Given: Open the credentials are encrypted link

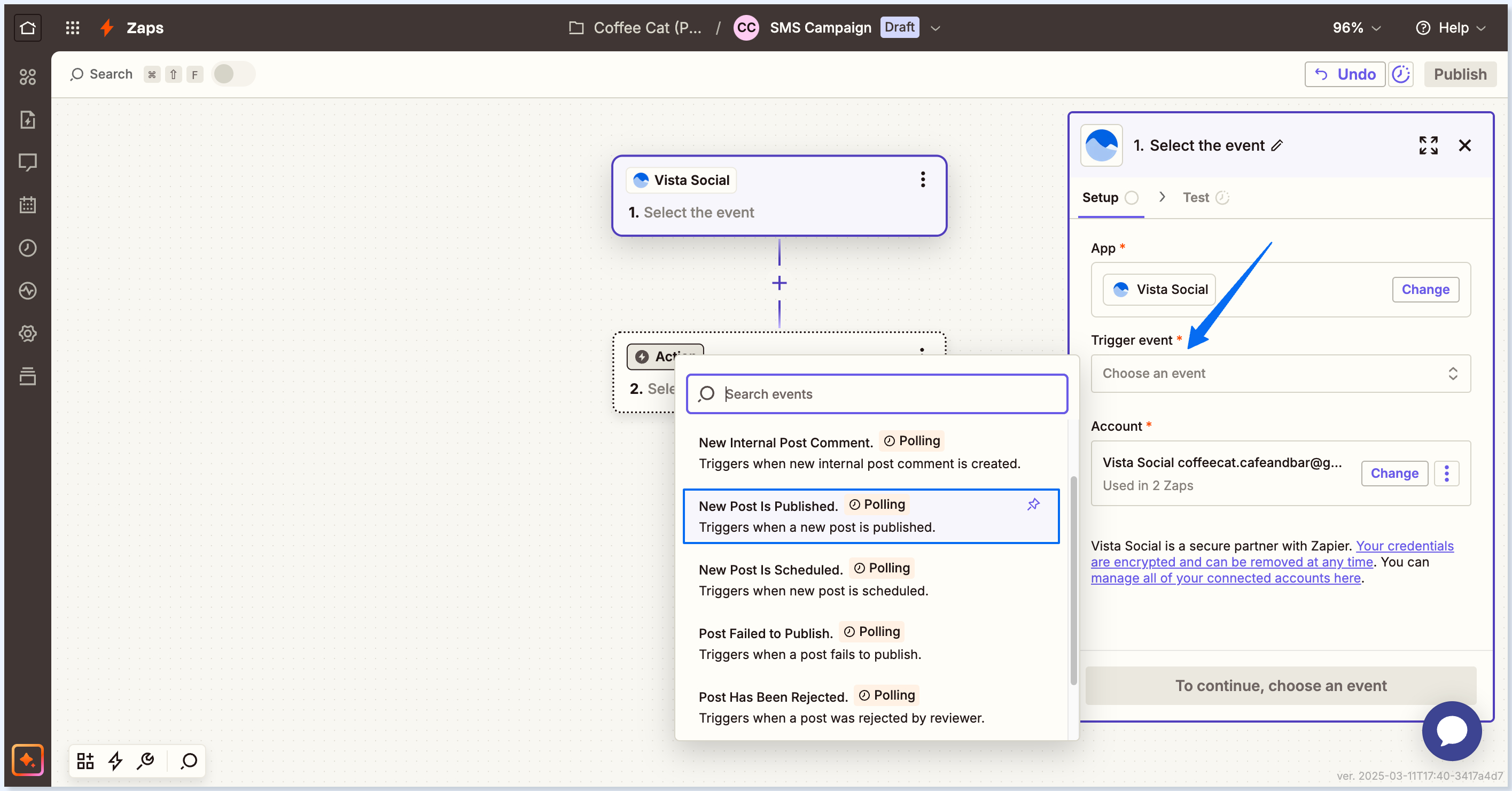Looking at the screenshot, I should point(1272,554).
